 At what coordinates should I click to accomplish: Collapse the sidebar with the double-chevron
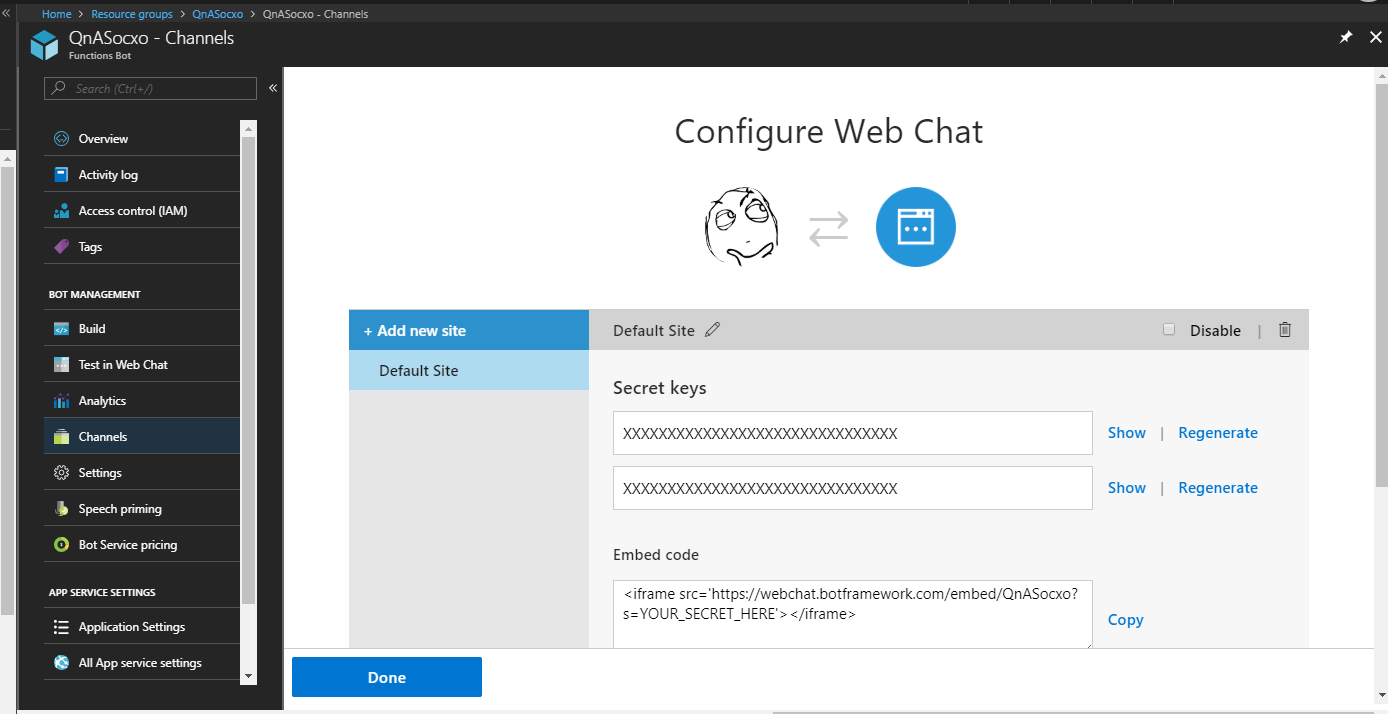coord(272,87)
